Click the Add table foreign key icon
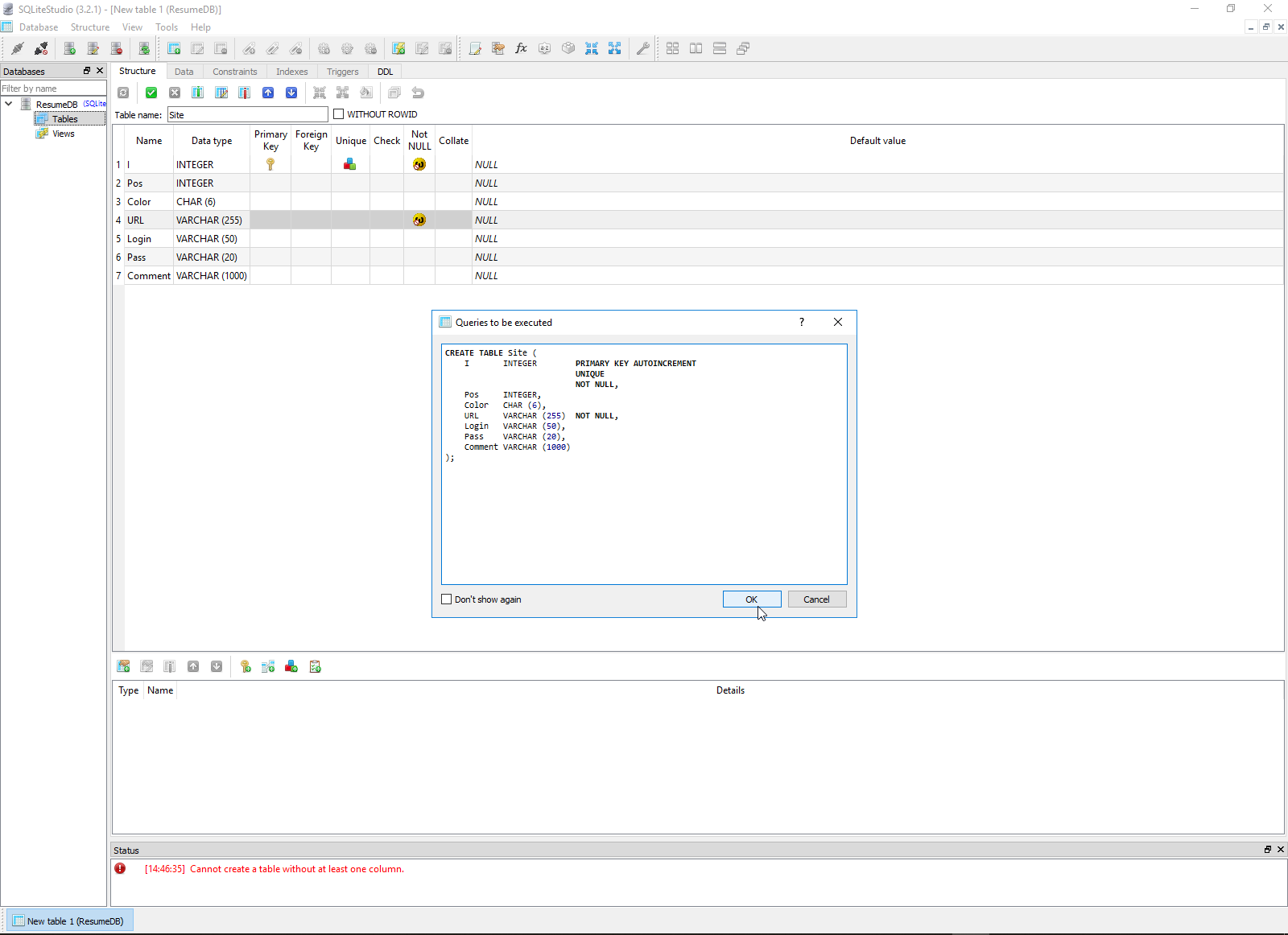 click(269, 666)
